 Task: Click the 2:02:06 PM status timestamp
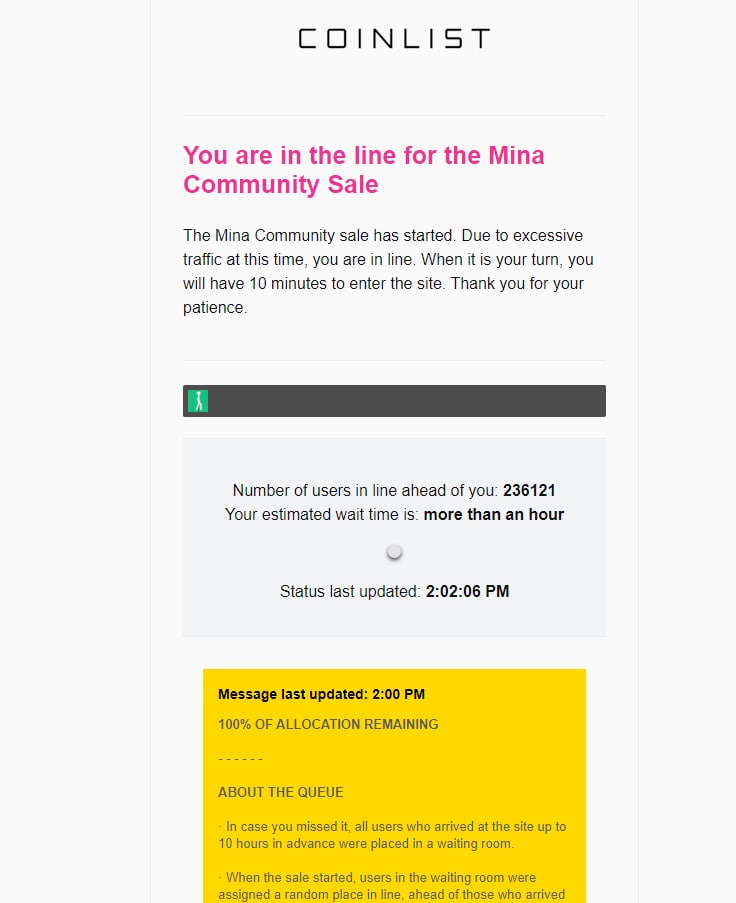467,591
